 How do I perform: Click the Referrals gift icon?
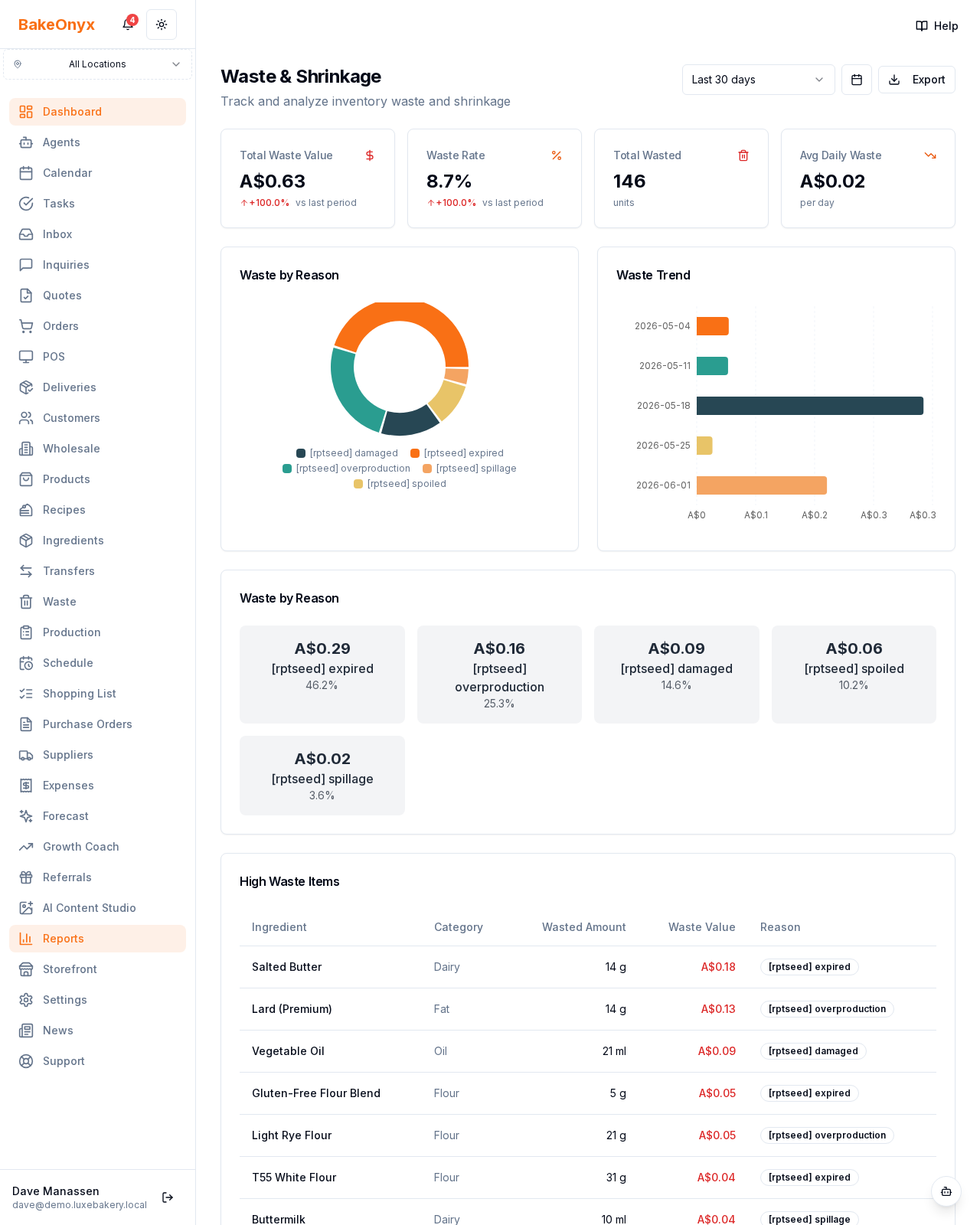click(x=26, y=877)
